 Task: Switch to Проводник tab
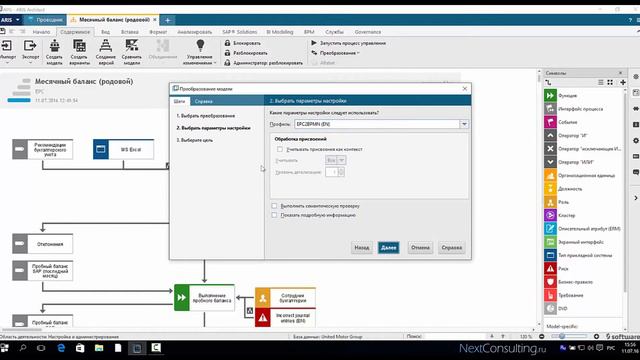(45, 20)
